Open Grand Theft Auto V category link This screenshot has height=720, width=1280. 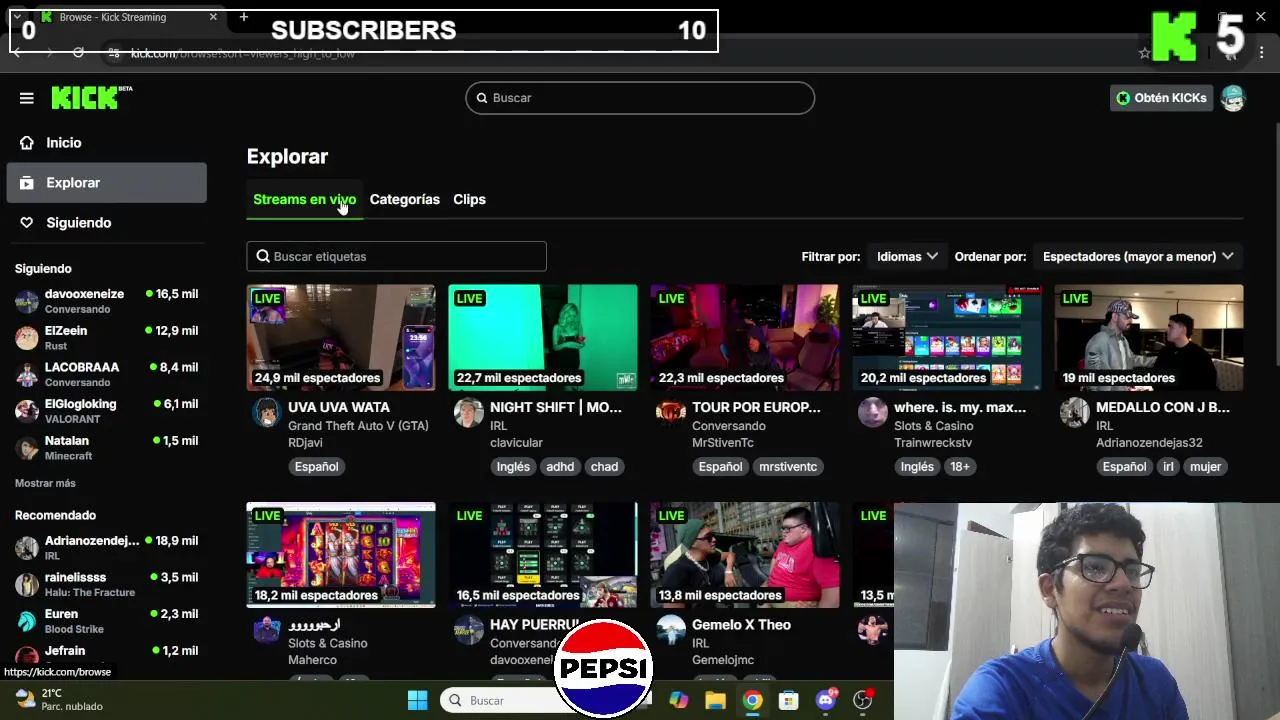(358, 426)
